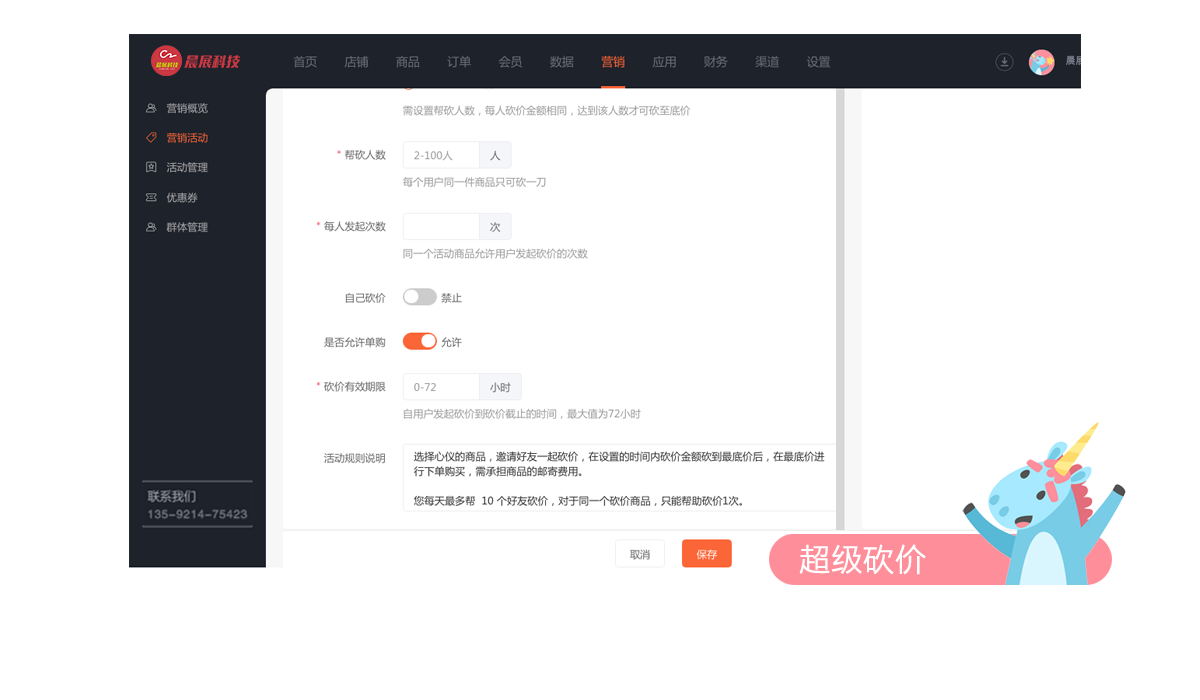
Task: Click the 活动管理 sidebar icon
Action: (151, 168)
